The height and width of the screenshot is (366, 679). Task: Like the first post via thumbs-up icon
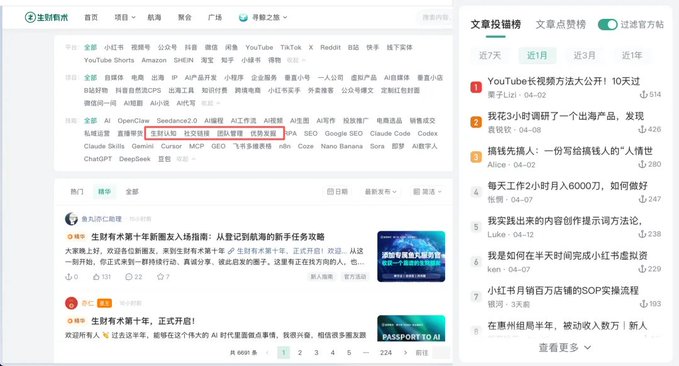tap(96, 276)
